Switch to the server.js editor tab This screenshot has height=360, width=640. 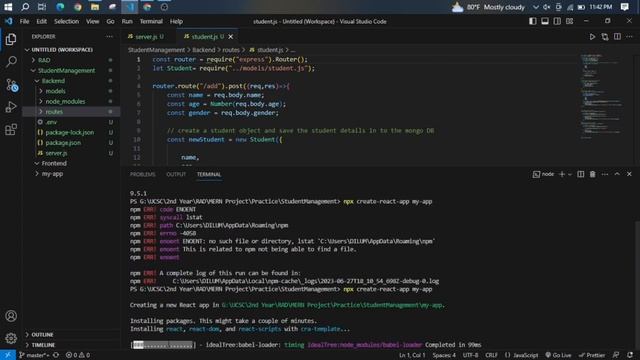[x=146, y=37]
